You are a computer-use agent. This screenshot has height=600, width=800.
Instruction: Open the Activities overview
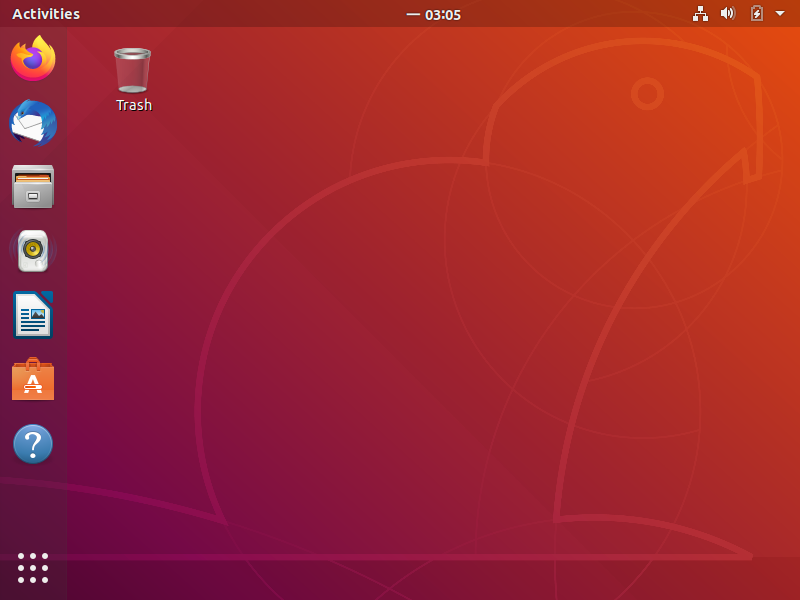click(x=46, y=14)
